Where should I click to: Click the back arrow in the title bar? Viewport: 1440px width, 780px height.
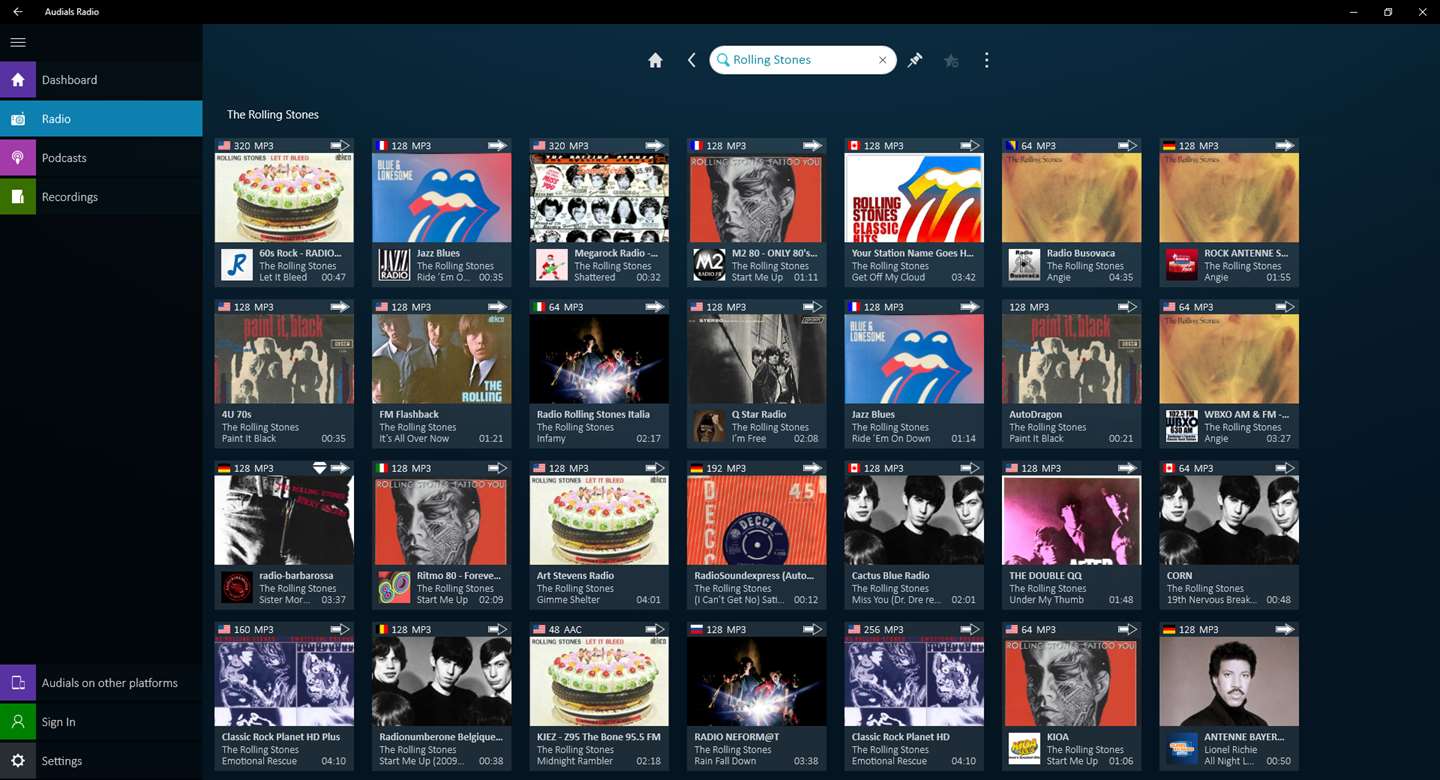[x=18, y=12]
